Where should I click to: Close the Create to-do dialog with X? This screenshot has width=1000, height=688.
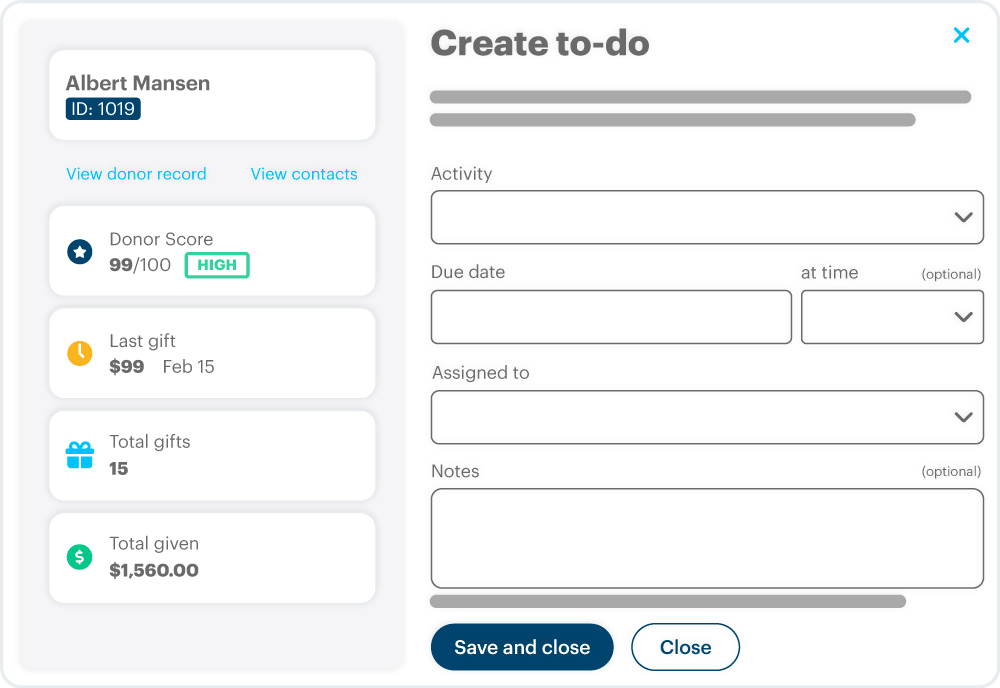962,36
